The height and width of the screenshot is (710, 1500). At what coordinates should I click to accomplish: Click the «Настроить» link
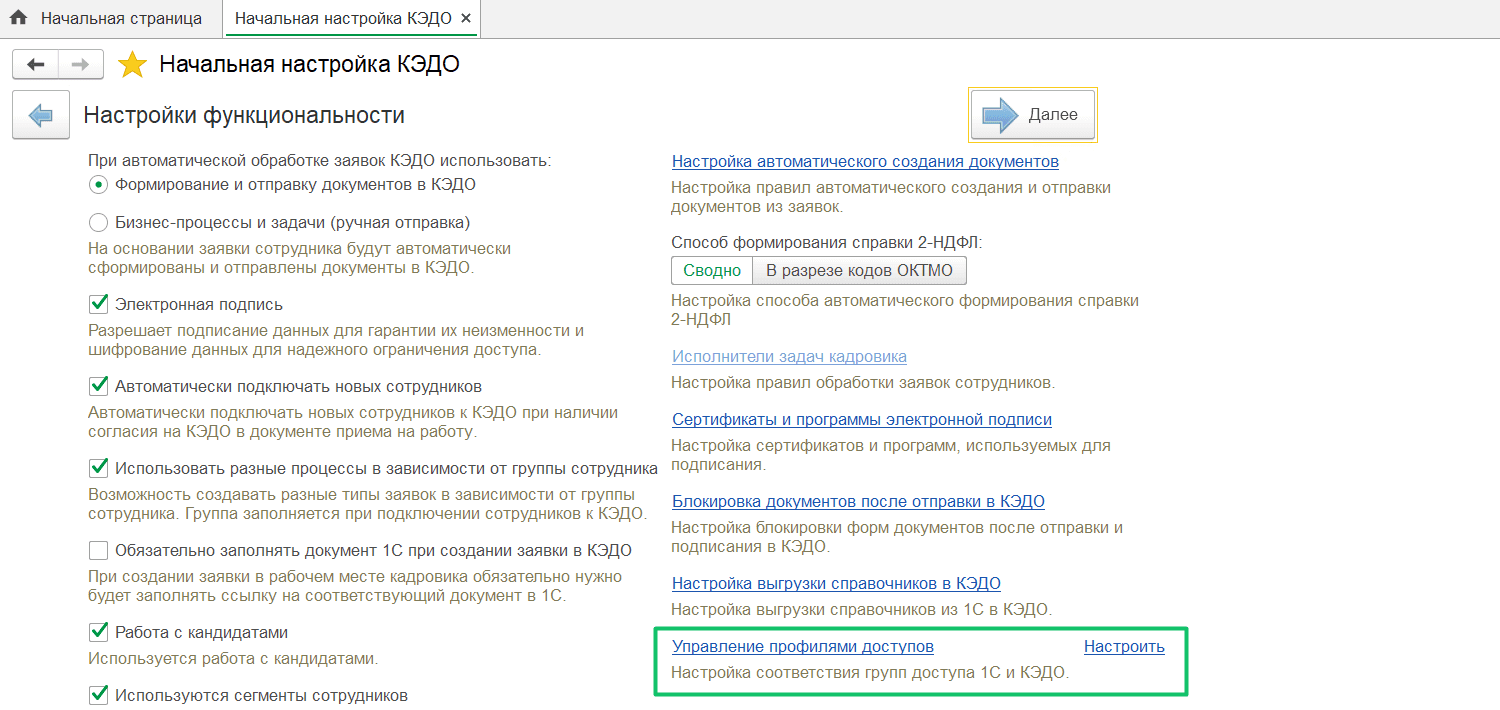tap(1124, 646)
